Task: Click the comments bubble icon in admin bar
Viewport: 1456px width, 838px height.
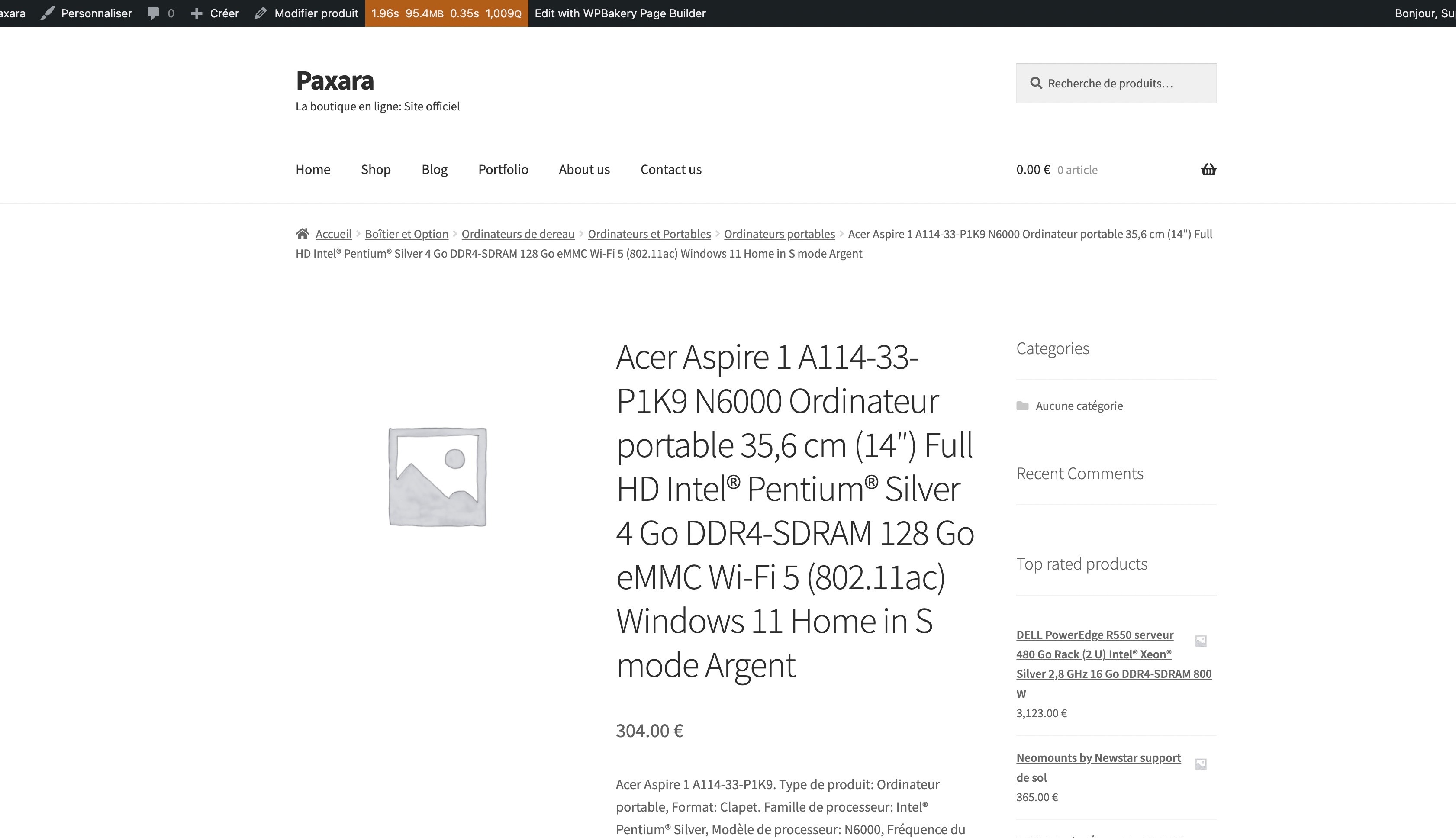Action: pos(153,13)
